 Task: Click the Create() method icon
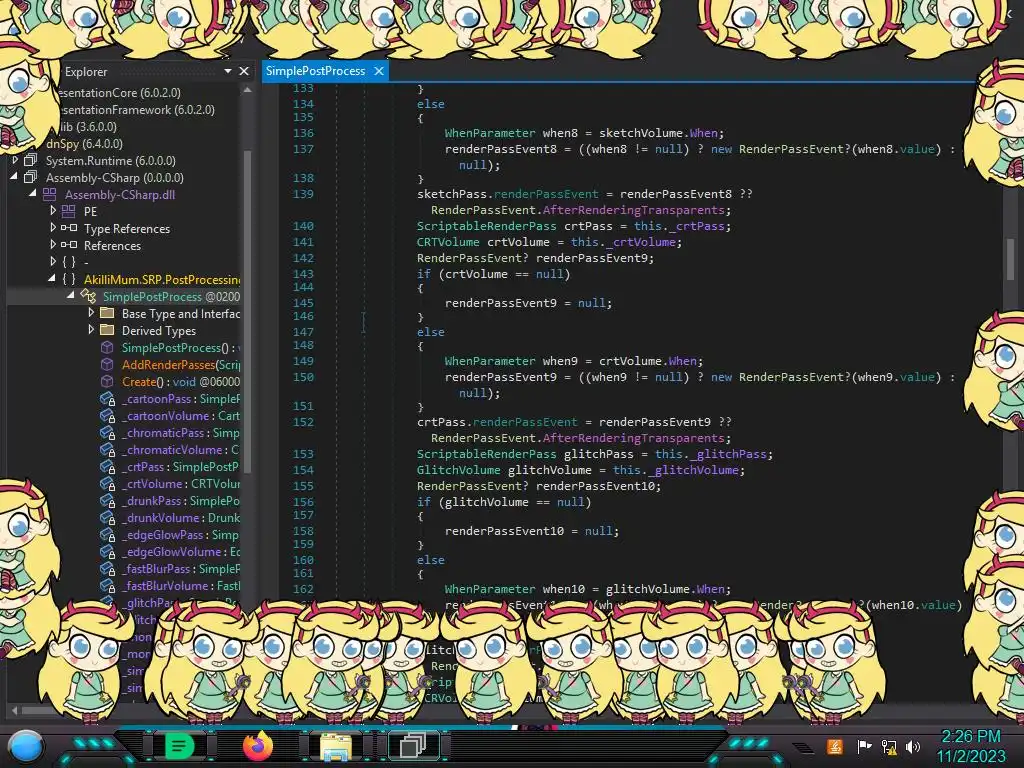tap(107, 381)
